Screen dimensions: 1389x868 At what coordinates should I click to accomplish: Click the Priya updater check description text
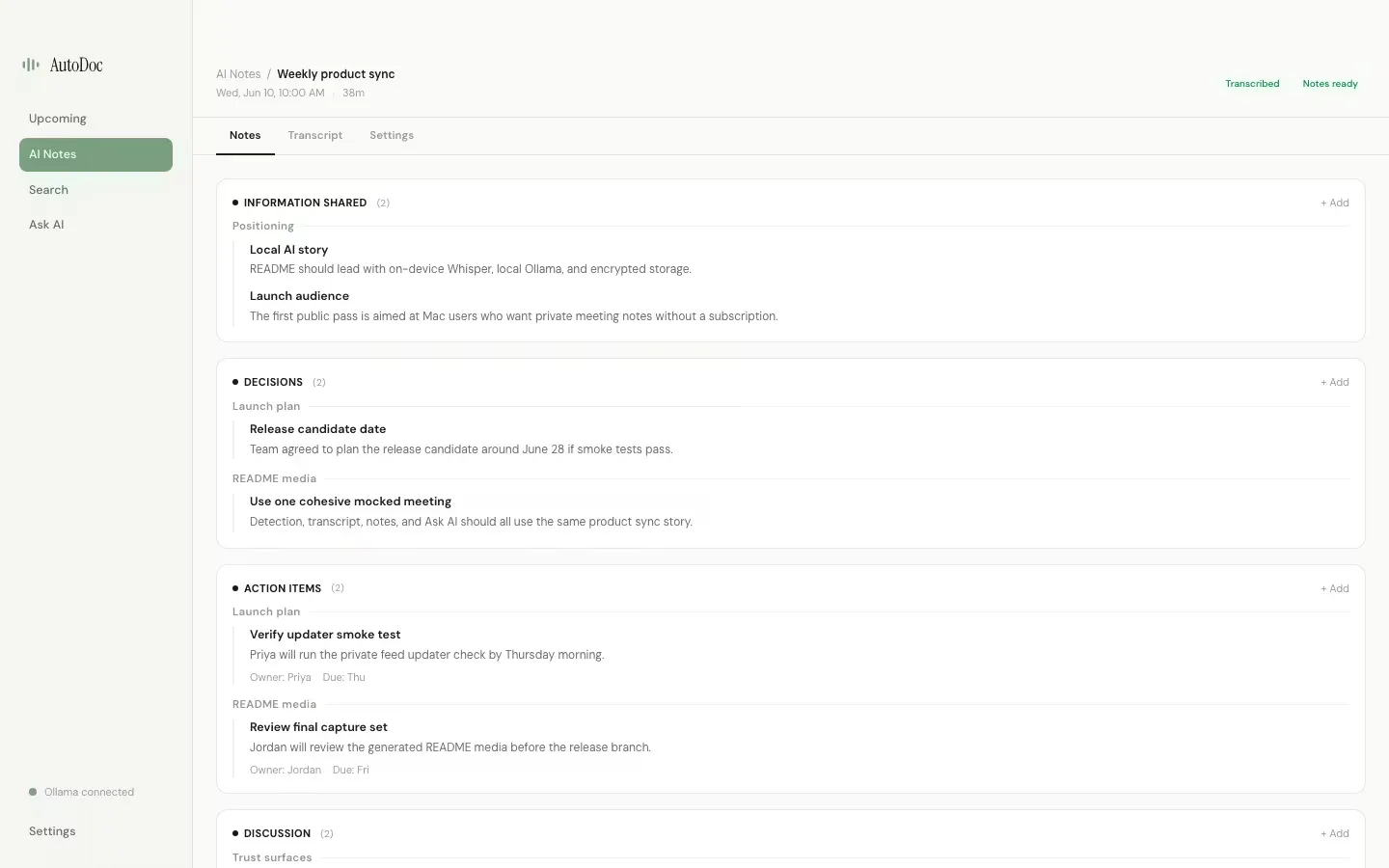click(x=426, y=655)
